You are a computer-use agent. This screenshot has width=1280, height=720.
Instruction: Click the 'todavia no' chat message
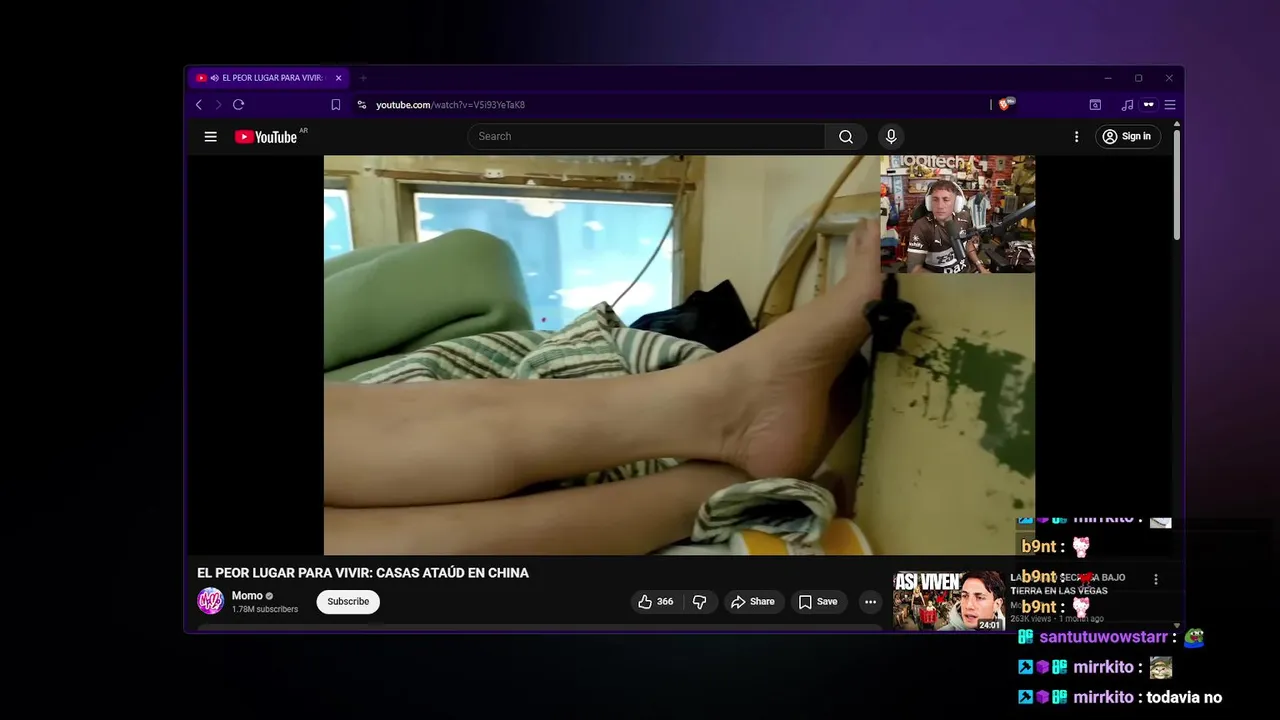[x=1184, y=697]
